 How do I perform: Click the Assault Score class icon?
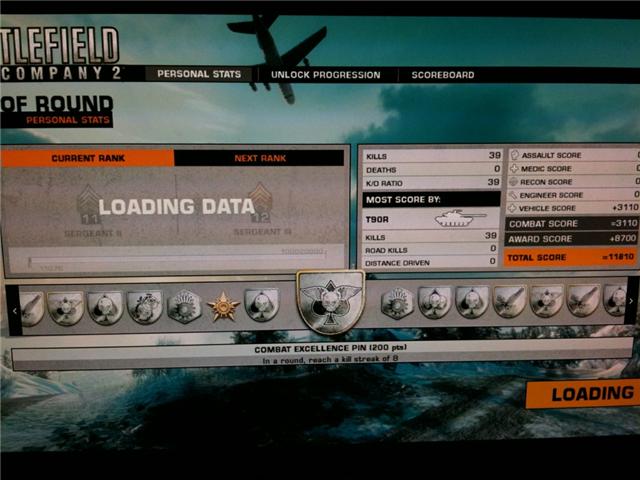pyautogui.click(x=515, y=156)
